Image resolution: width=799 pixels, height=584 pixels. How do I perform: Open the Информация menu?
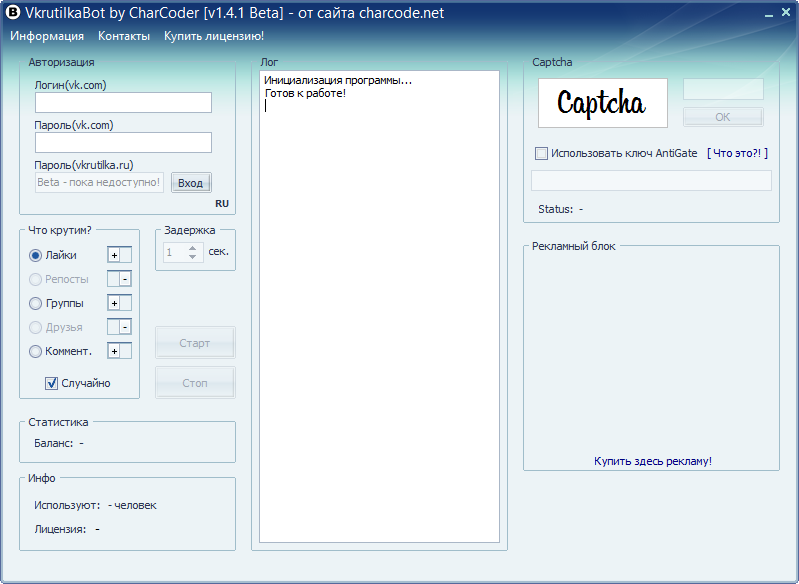coord(47,36)
